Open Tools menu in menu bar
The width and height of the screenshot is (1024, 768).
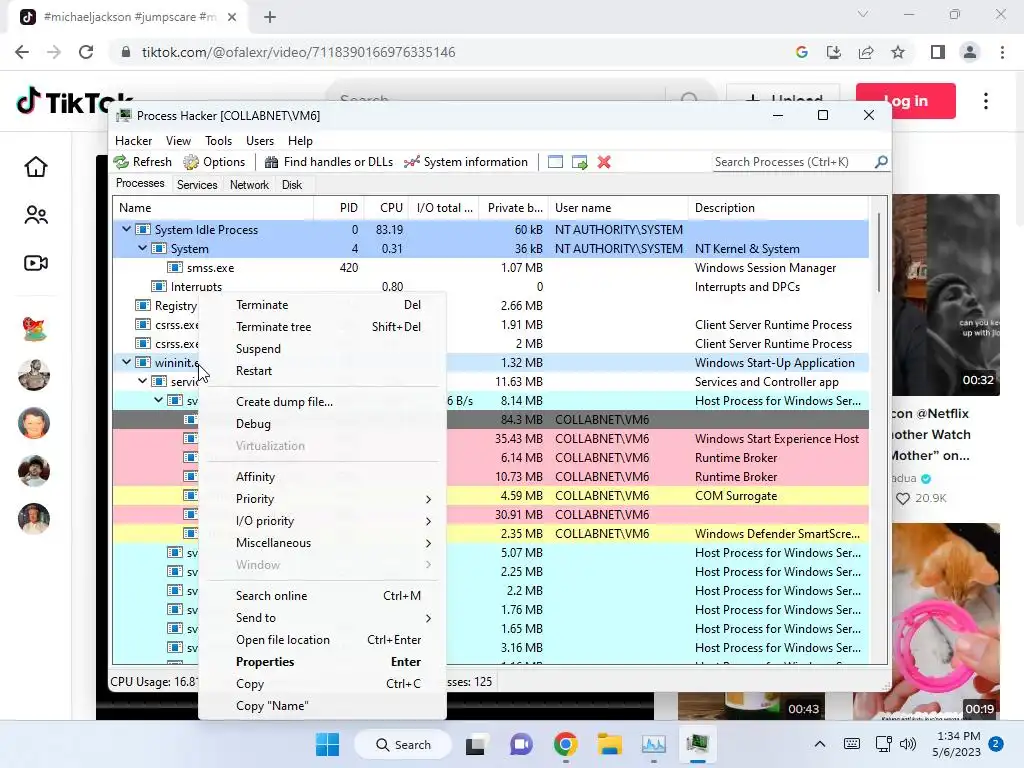click(x=218, y=140)
